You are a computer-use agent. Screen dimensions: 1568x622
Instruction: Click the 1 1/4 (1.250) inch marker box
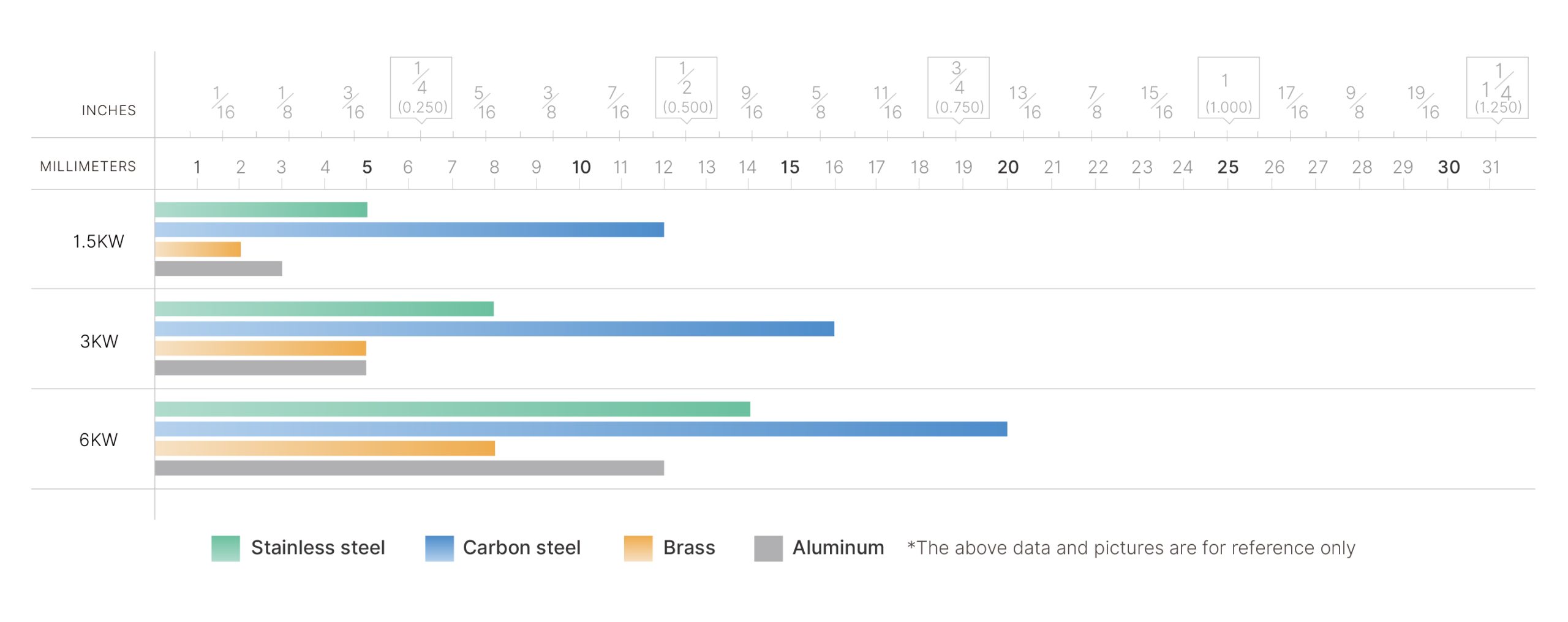(x=1498, y=88)
